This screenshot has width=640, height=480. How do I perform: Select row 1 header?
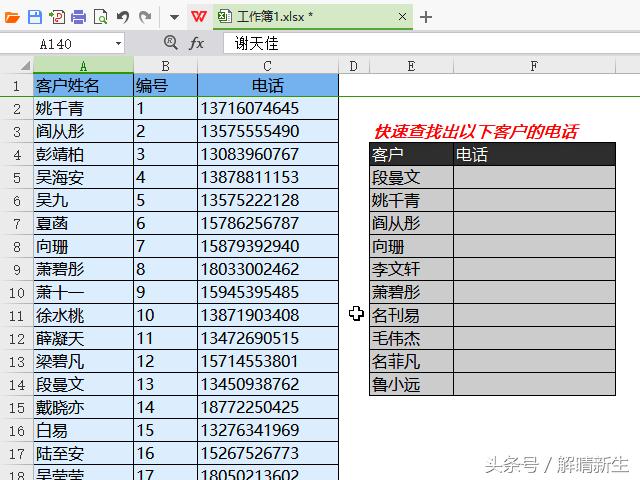(x=16, y=86)
